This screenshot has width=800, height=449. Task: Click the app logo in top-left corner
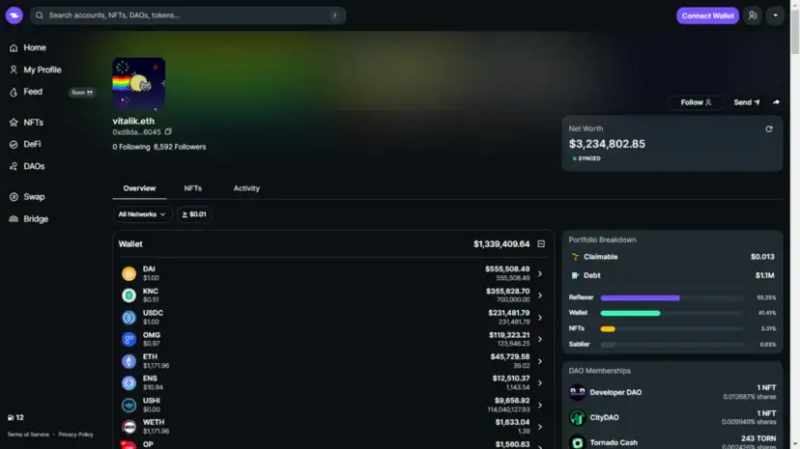tap(14, 16)
